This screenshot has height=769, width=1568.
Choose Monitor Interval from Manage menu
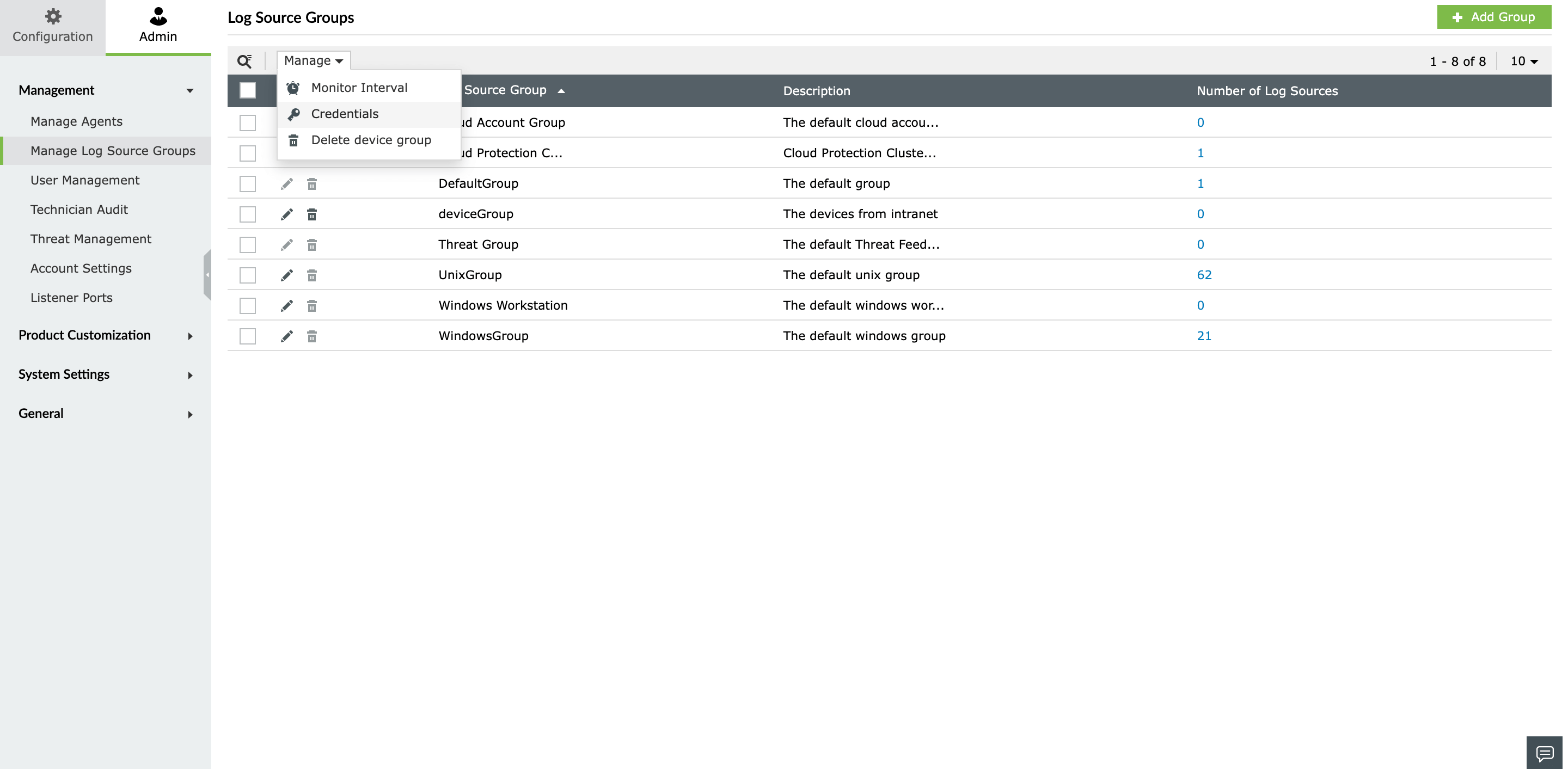pos(369,88)
